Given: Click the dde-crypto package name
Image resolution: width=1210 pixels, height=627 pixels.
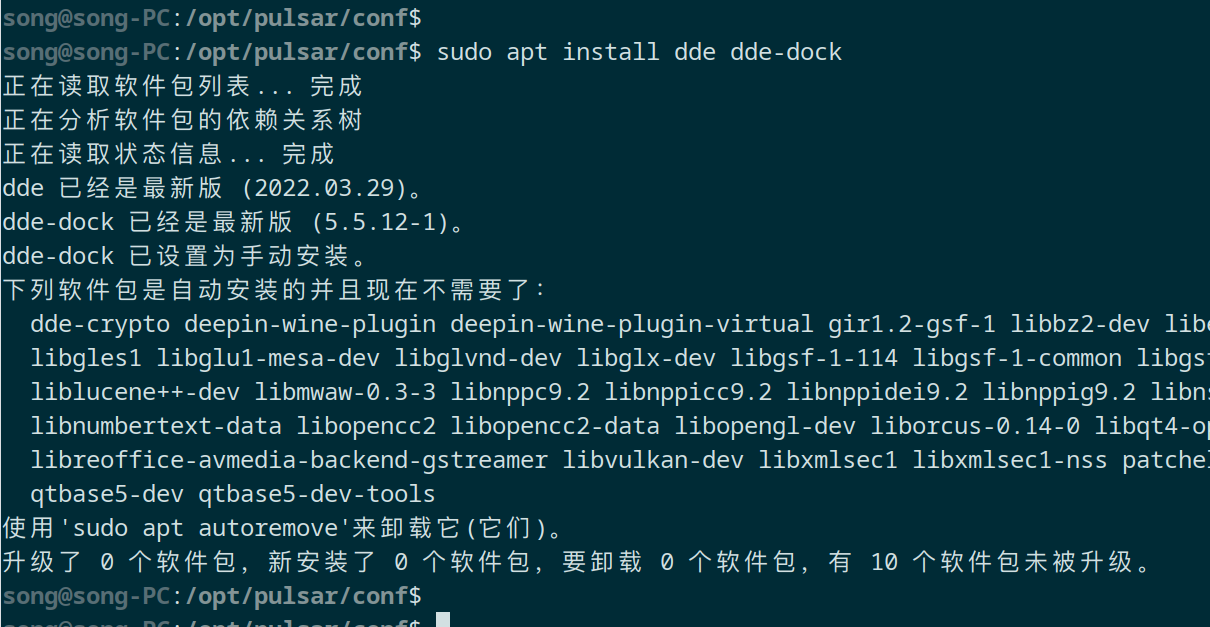Looking at the screenshot, I should click(x=100, y=324).
